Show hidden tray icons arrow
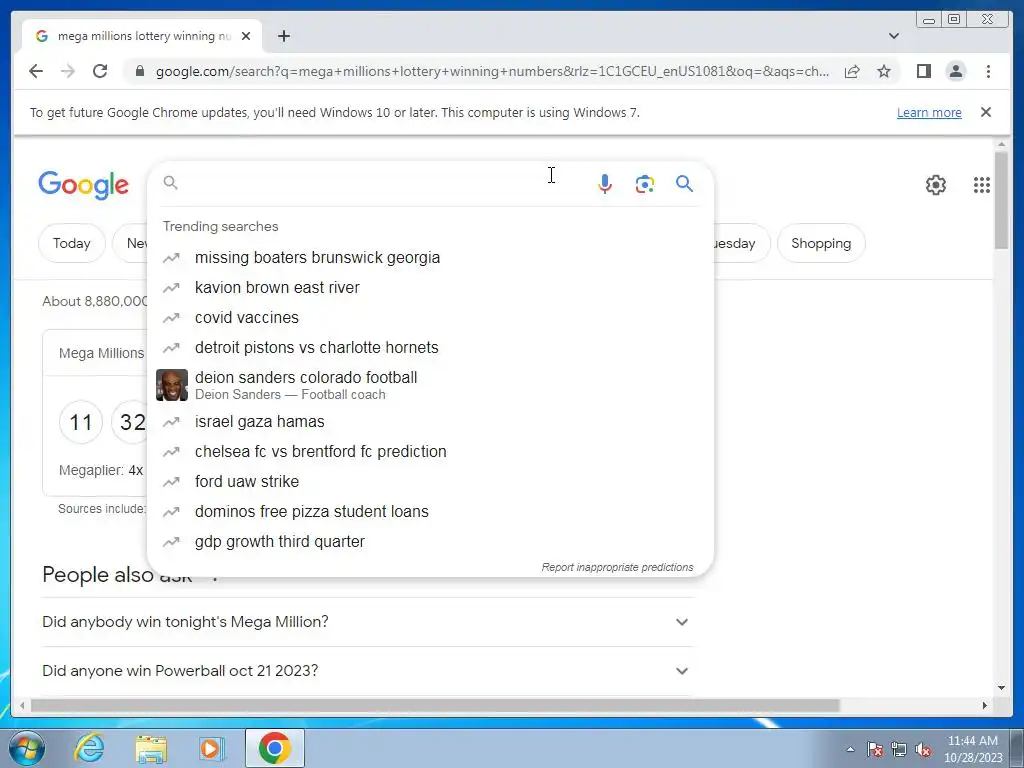The image size is (1024, 768). [x=850, y=749]
